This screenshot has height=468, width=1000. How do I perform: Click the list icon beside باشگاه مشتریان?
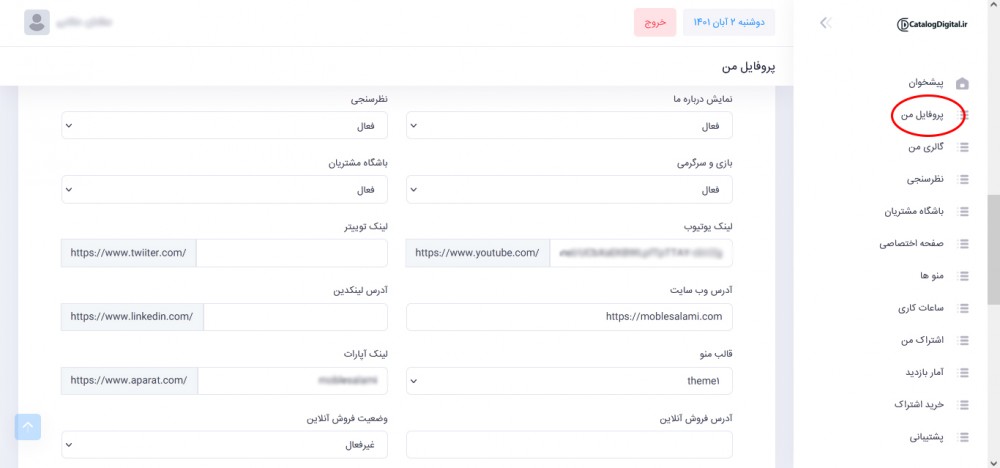[x=965, y=212]
